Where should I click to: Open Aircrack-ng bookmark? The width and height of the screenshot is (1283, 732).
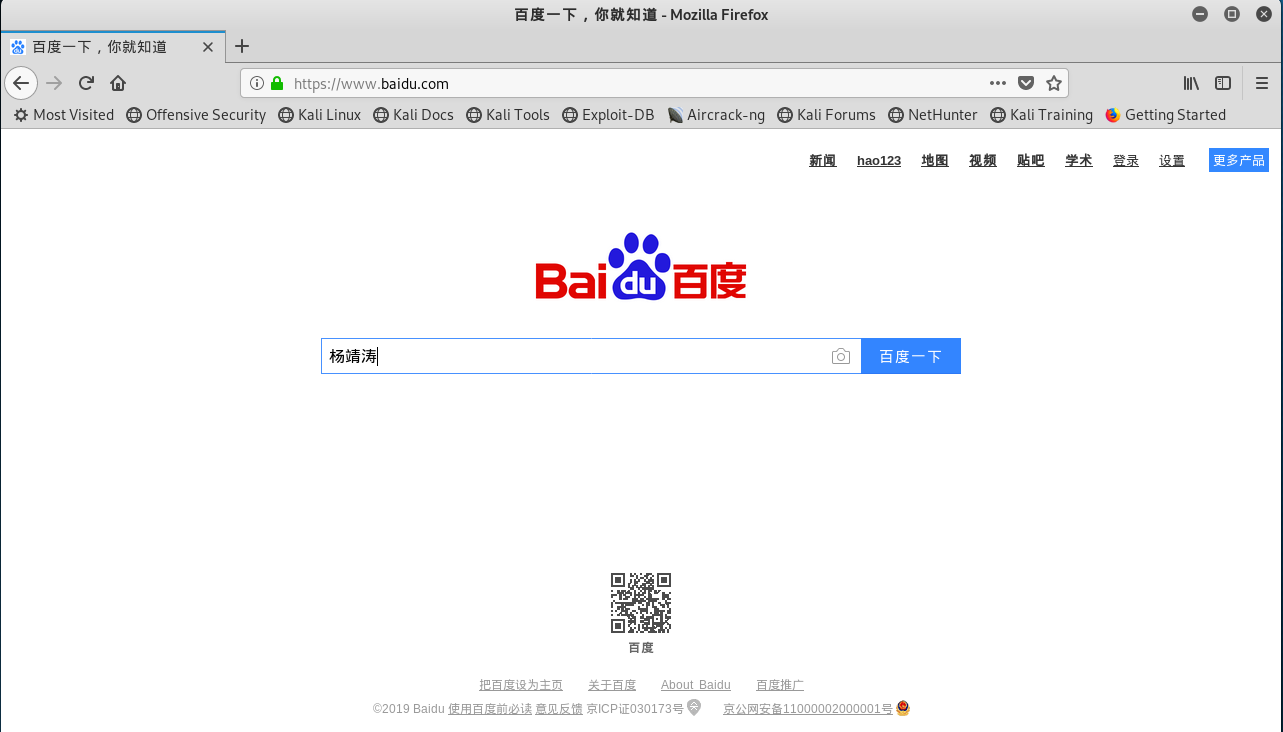[716, 115]
